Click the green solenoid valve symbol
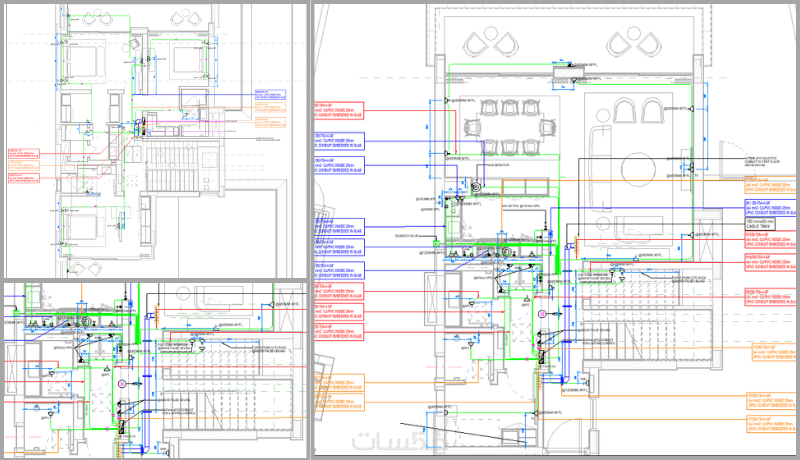The height and width of the screenshot is (460, 800). coord(437,244)
